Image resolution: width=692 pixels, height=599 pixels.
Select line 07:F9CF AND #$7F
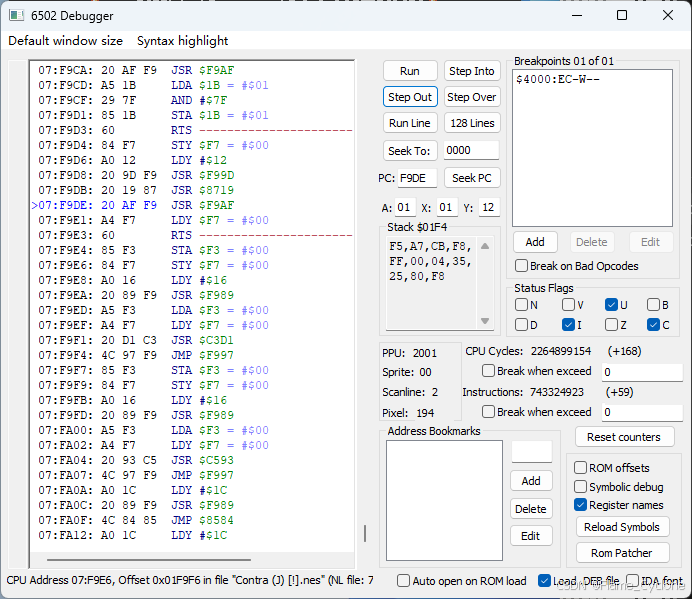click(132, 101)
